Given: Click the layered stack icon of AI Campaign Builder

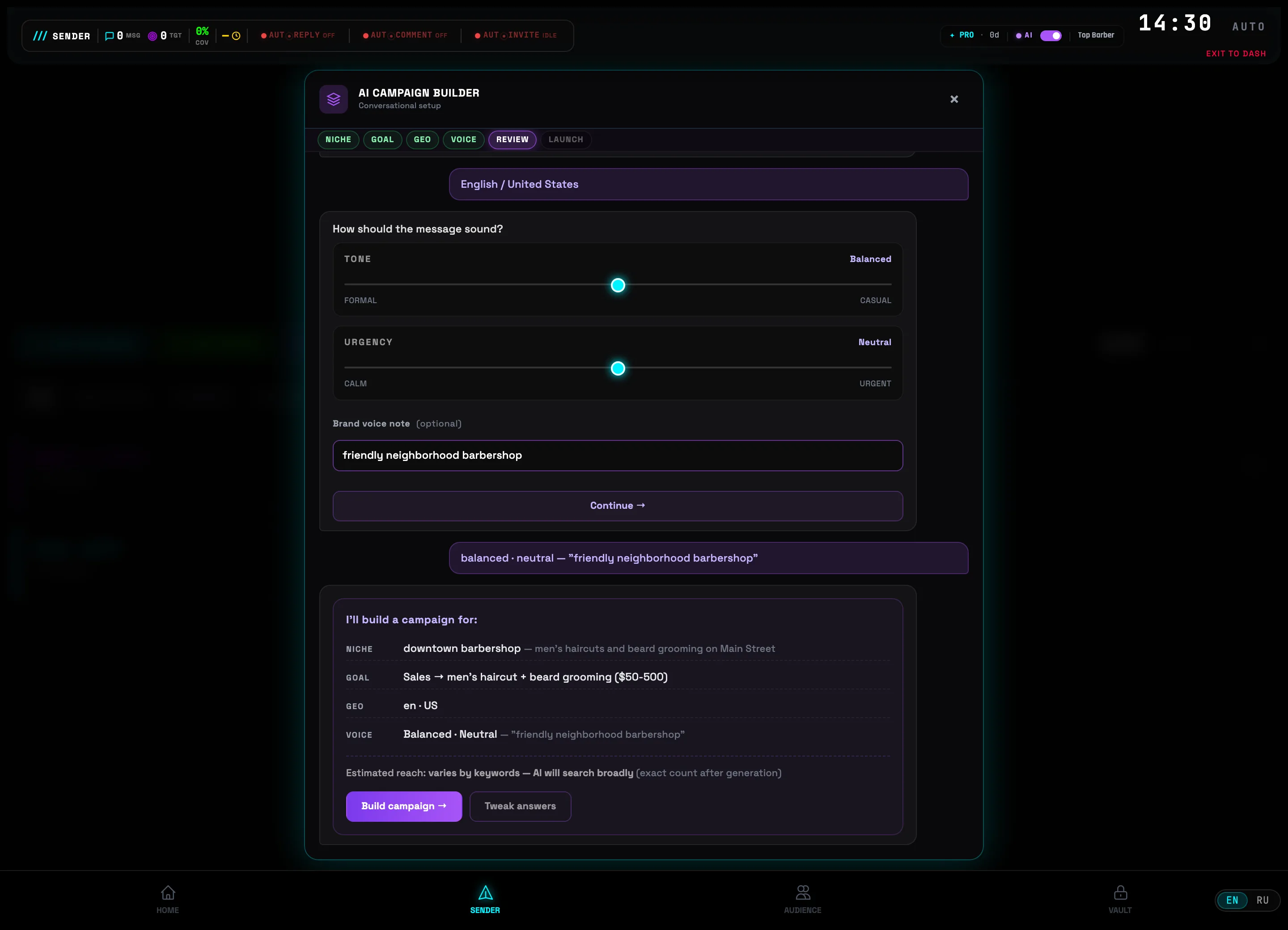Looking at the screenshot, I should [333, 99].
